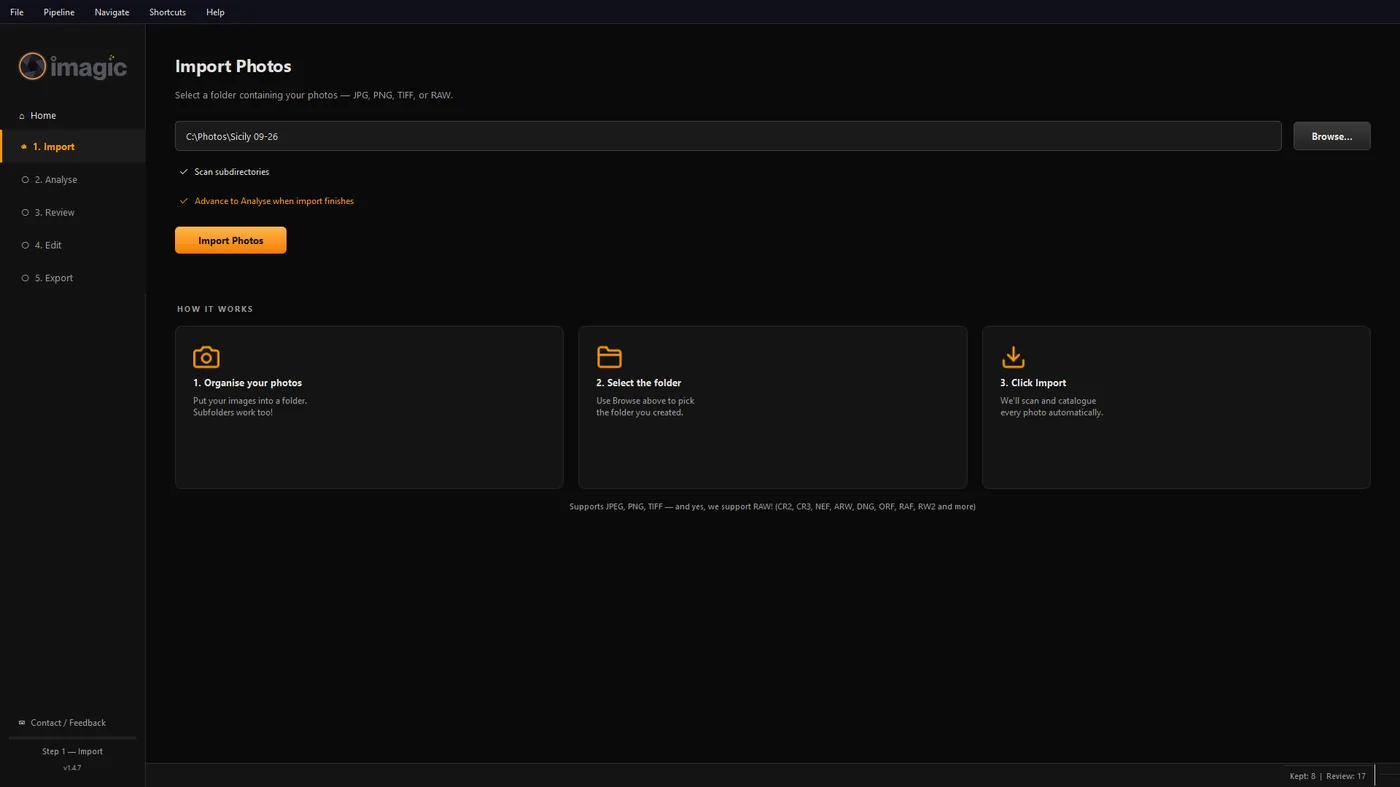Click the "Kept: 8" status bar entry

click(1302, 776)
